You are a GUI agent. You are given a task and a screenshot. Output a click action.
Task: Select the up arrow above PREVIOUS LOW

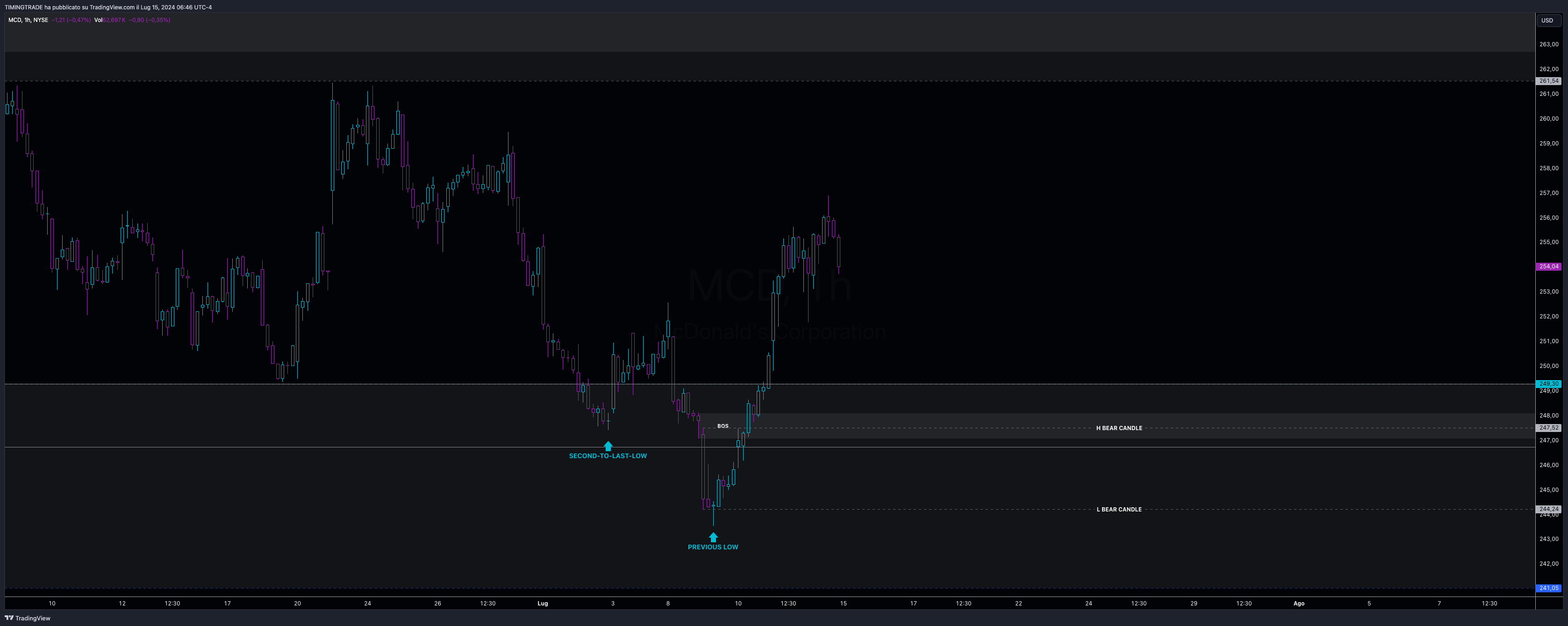point(713,537)
